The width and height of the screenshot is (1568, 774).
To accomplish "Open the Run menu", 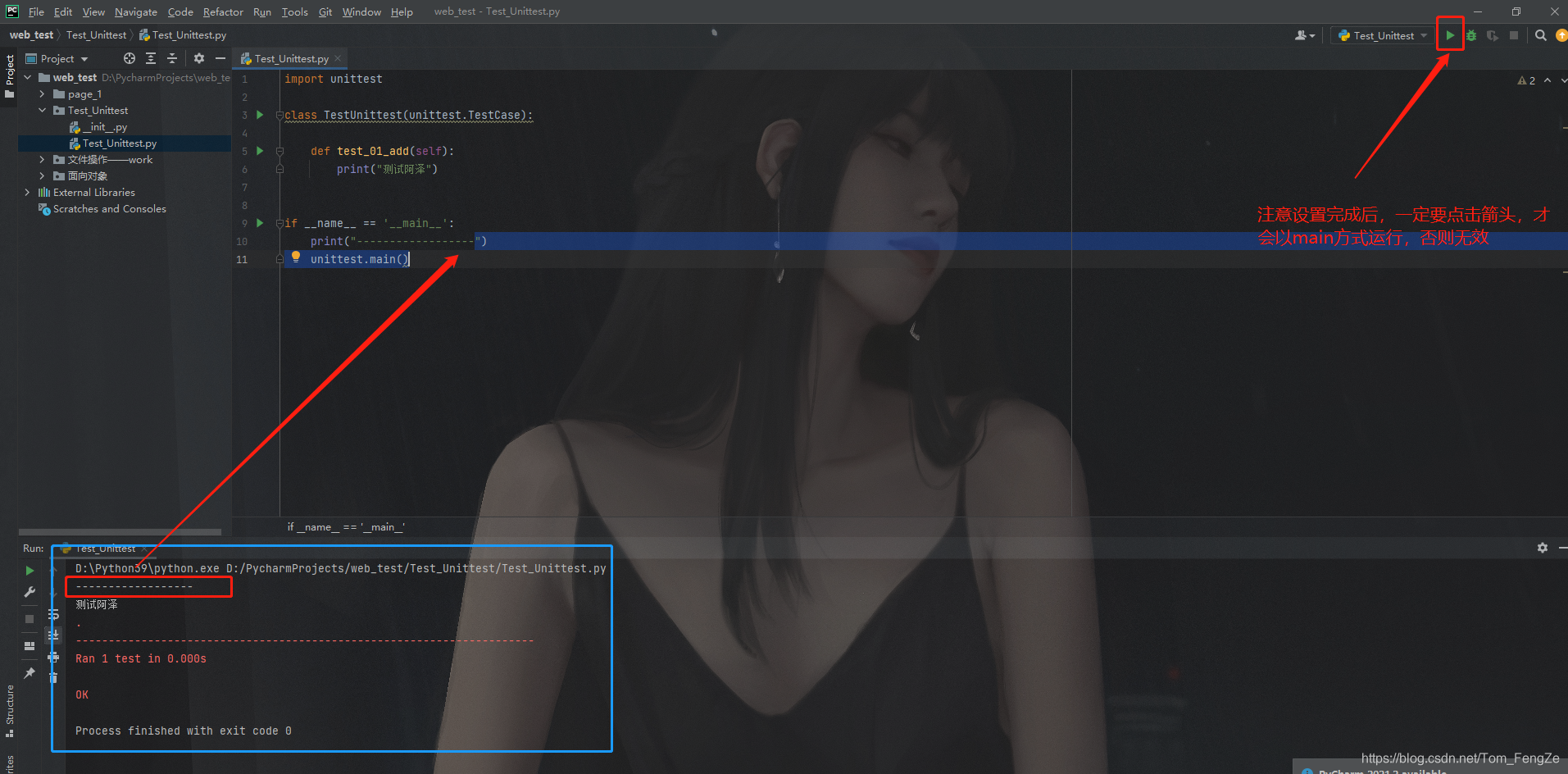I will coord(262,11).
